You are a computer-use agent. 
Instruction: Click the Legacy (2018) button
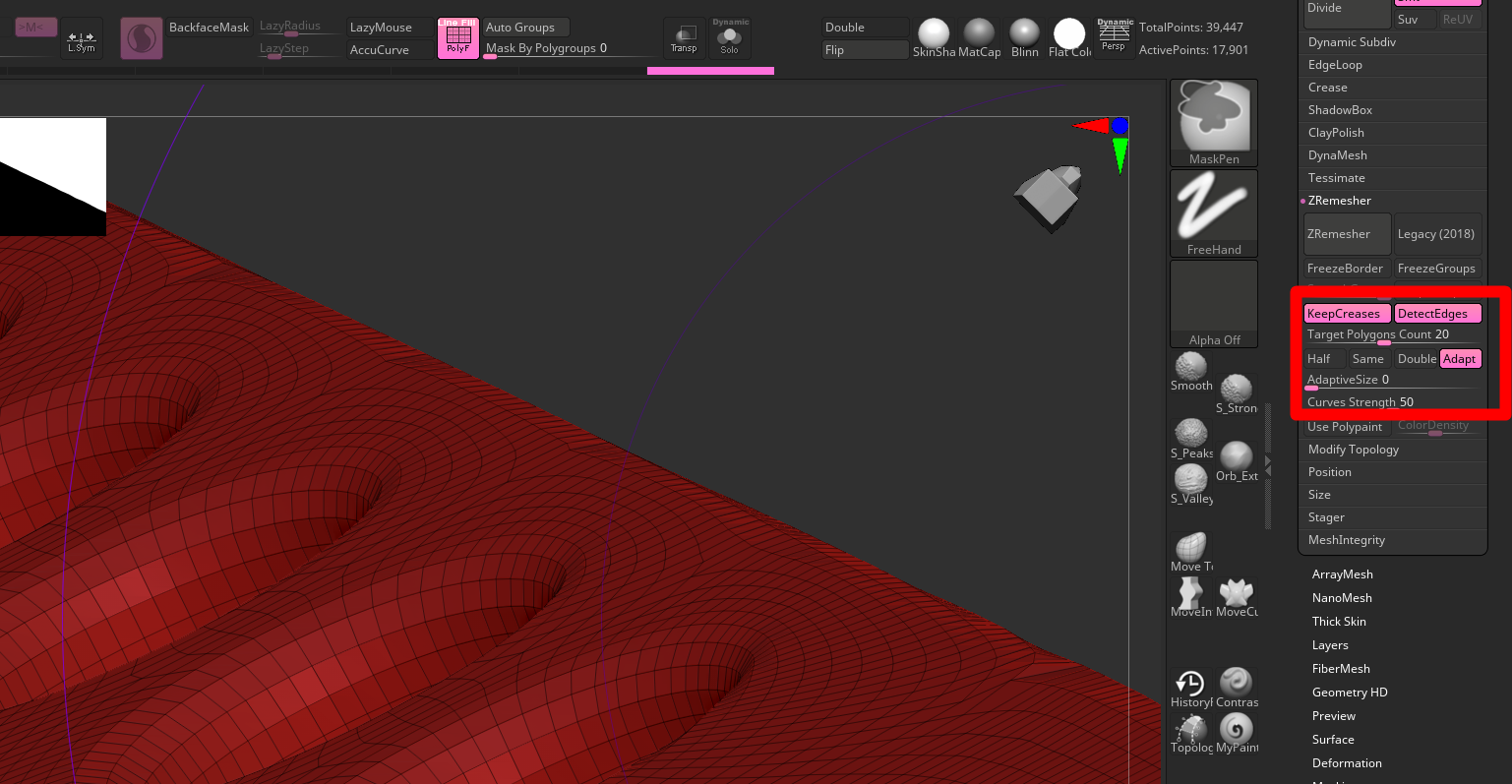coord(1436,234)
